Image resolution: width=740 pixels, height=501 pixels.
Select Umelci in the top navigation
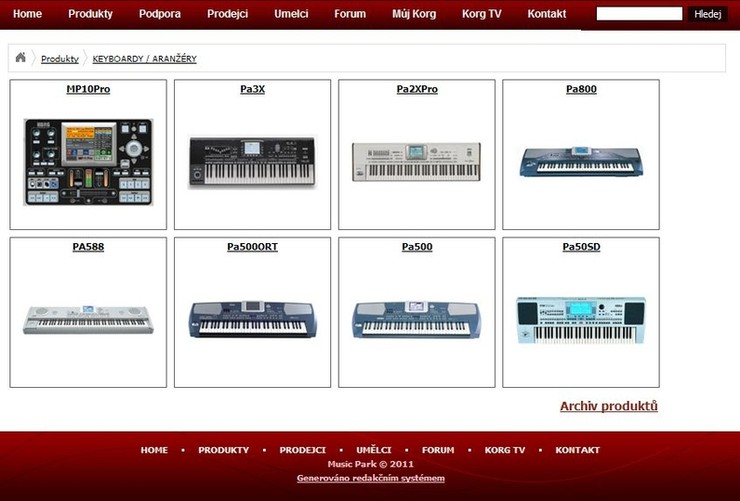tap(291, 14)
